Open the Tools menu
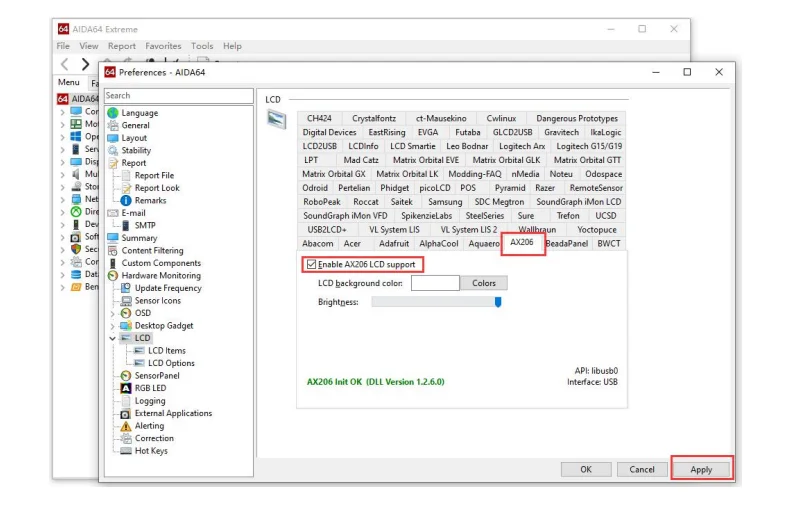The image size is (806, 524). [x=202, y=46]
